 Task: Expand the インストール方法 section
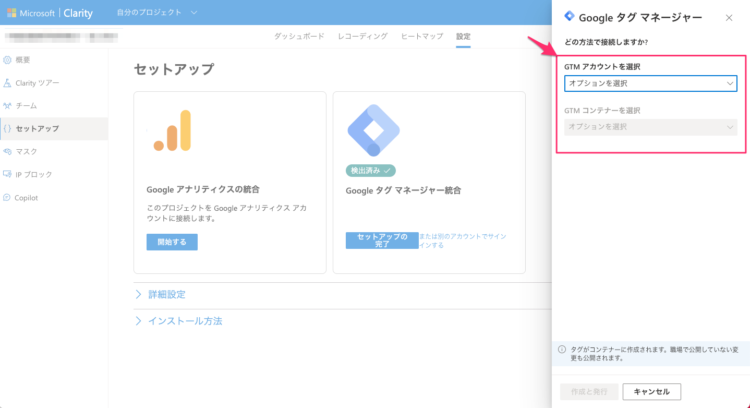pyautogui.click(x=179, y=321)
